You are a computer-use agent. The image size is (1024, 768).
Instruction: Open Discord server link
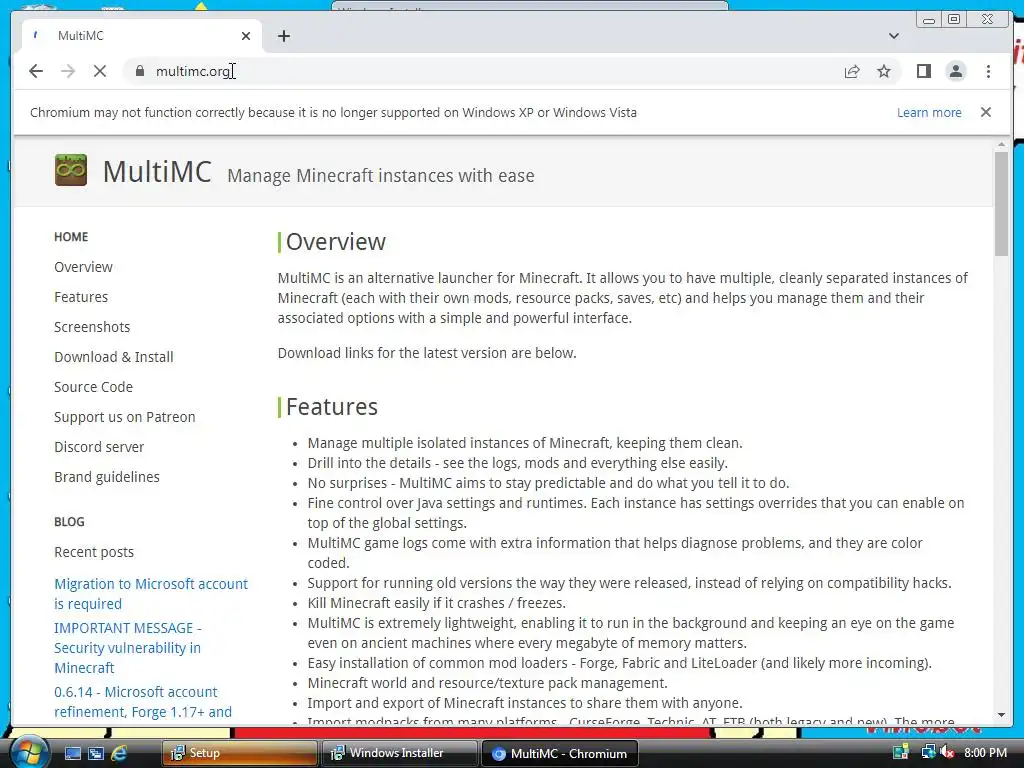tap(99, 447)
